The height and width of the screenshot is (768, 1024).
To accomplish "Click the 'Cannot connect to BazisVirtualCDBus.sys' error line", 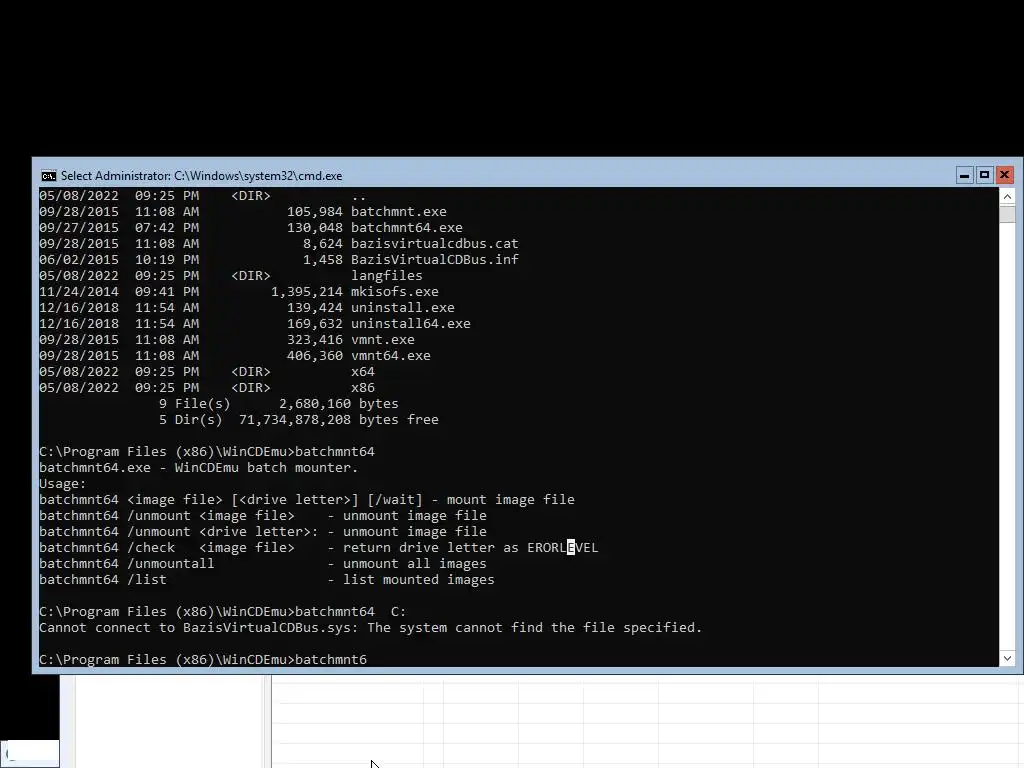I will [x=370, y=628].
